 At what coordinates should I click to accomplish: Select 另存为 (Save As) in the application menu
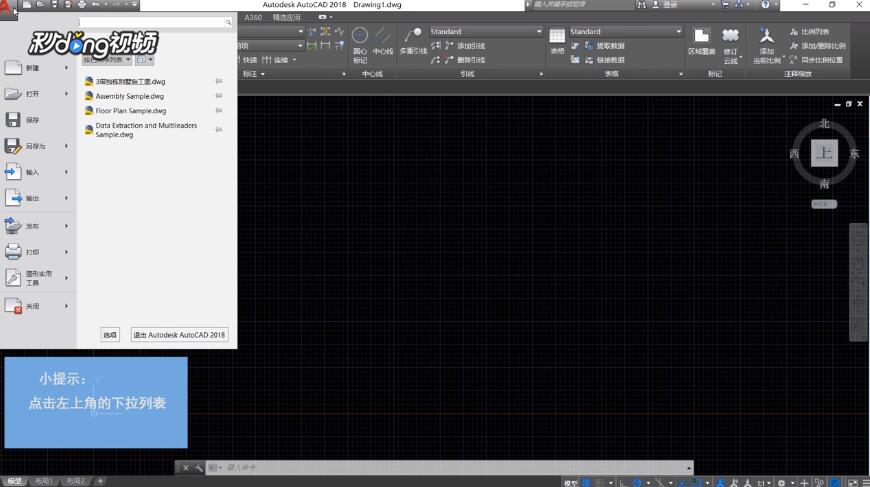(38, 146)
